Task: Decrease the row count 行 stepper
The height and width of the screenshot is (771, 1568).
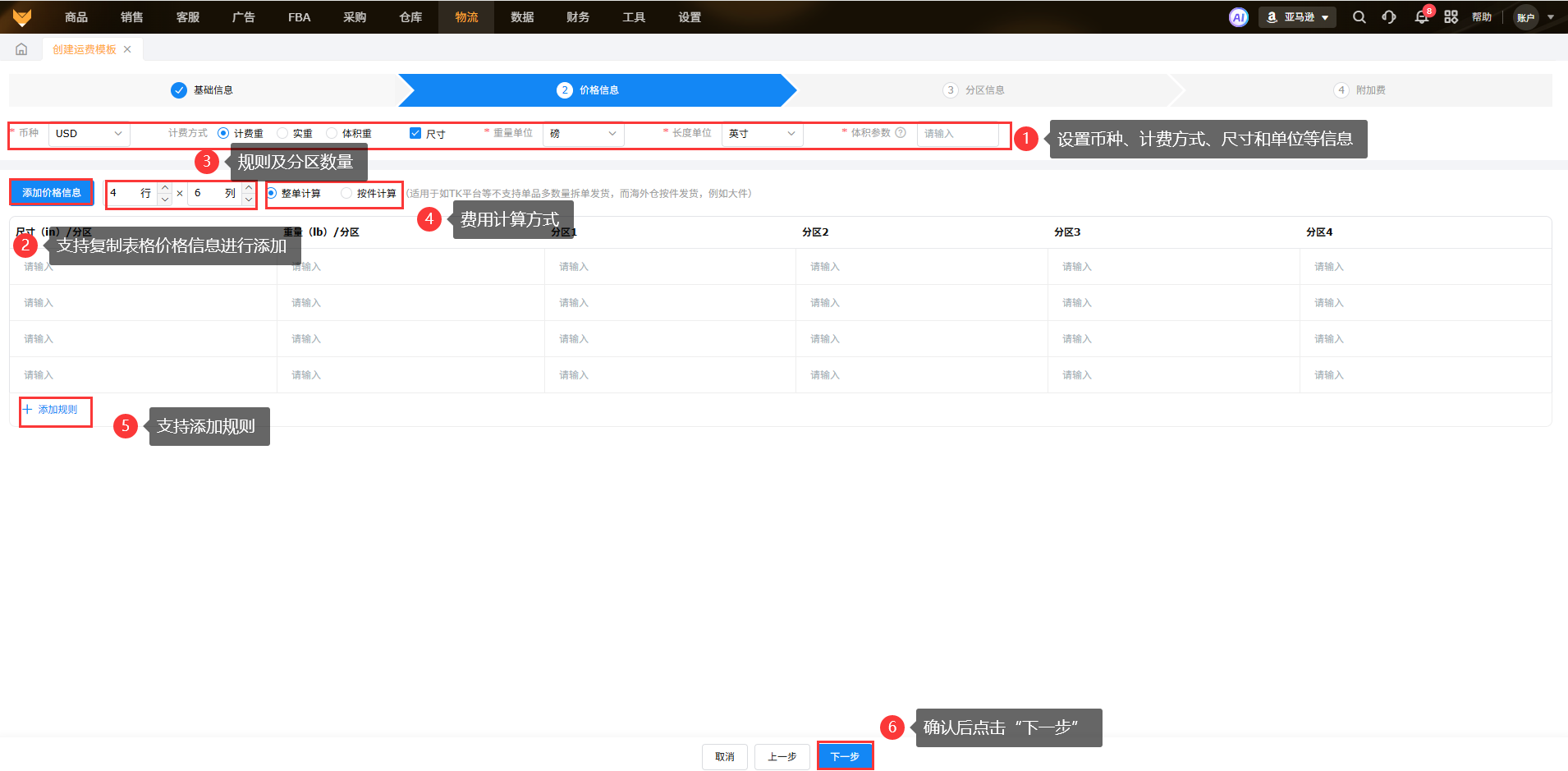Action: (165, 199)
